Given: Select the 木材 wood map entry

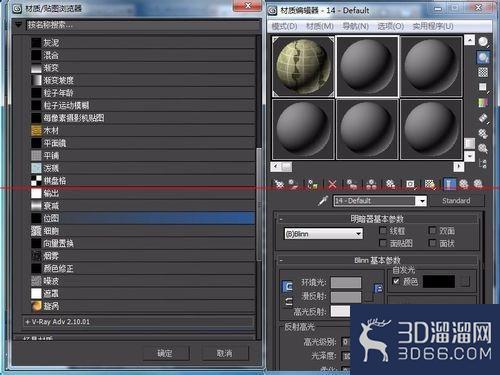Looking at the screenshot, I should click(143, 130).
